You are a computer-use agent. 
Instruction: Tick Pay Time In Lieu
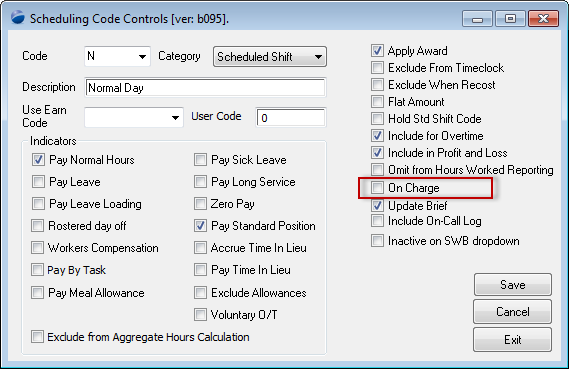(200, 270)
